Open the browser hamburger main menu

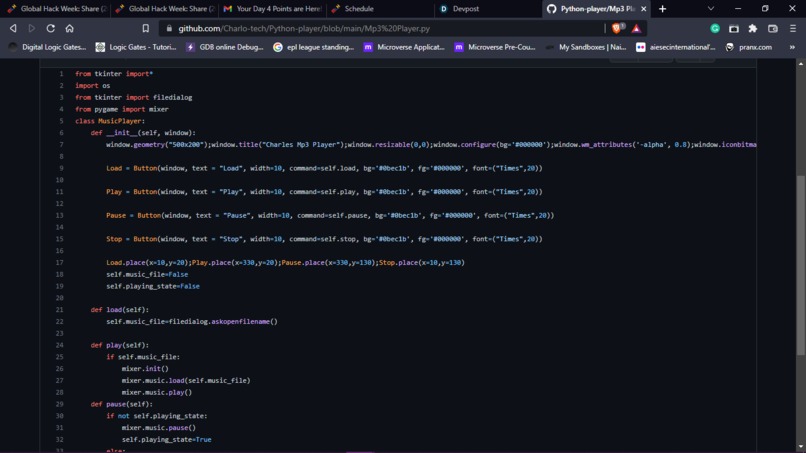pos(793,28)
